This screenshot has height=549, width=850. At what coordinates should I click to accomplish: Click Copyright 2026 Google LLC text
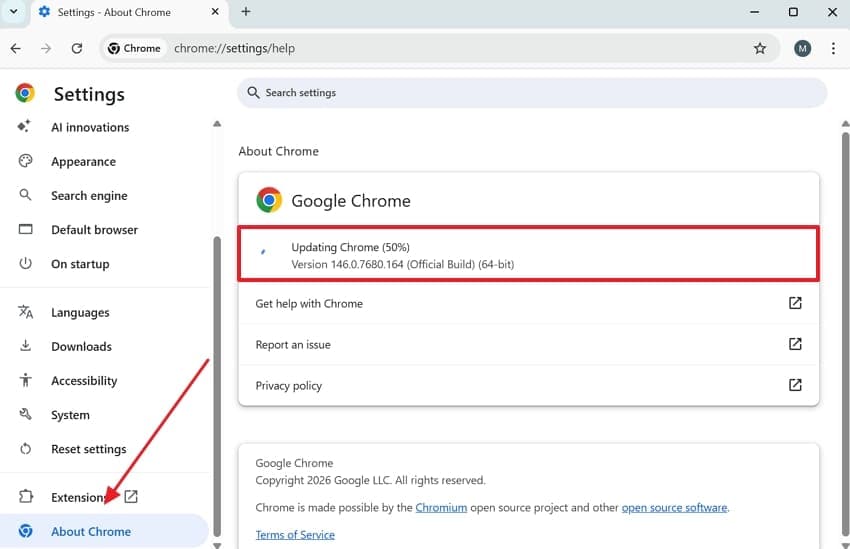tap(370, 480)
